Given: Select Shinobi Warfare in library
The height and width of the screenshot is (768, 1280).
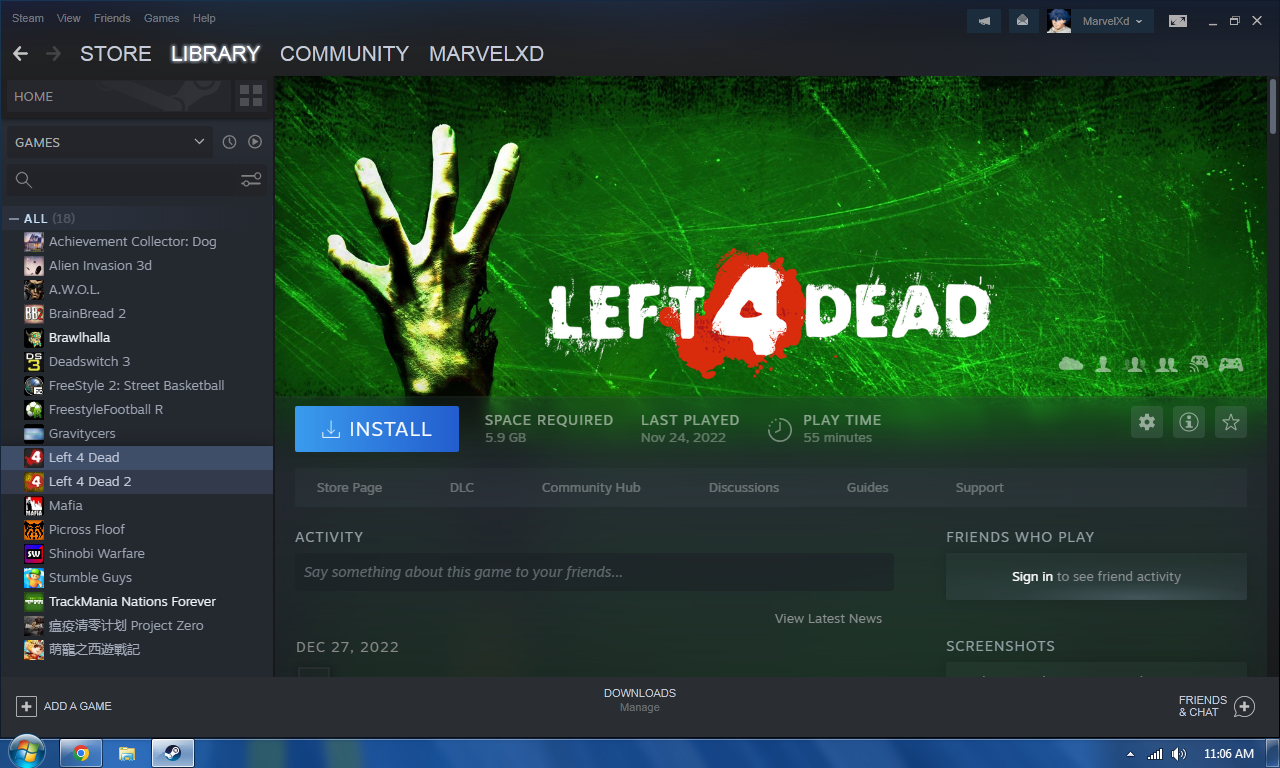Looking at the screenshot, I should [x=137, y=554].
